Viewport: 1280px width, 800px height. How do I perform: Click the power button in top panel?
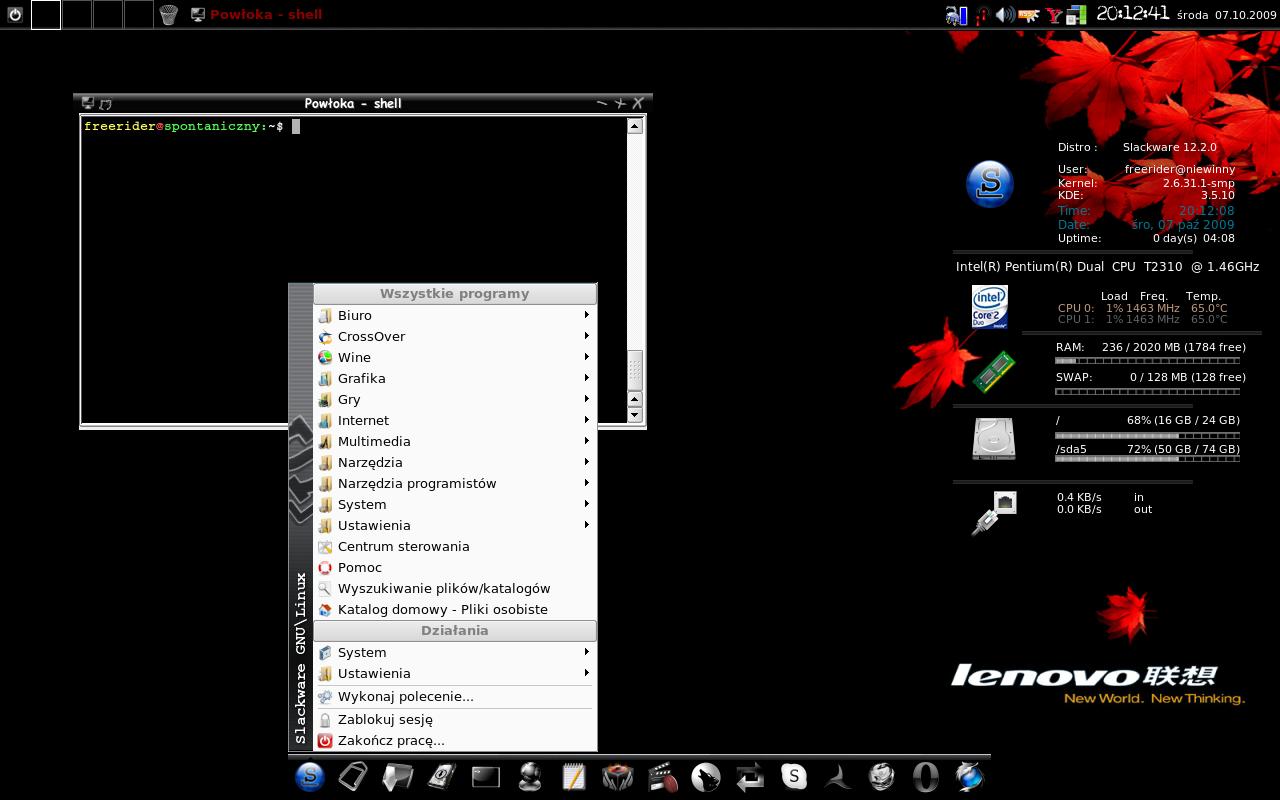[x=15, y=15]
